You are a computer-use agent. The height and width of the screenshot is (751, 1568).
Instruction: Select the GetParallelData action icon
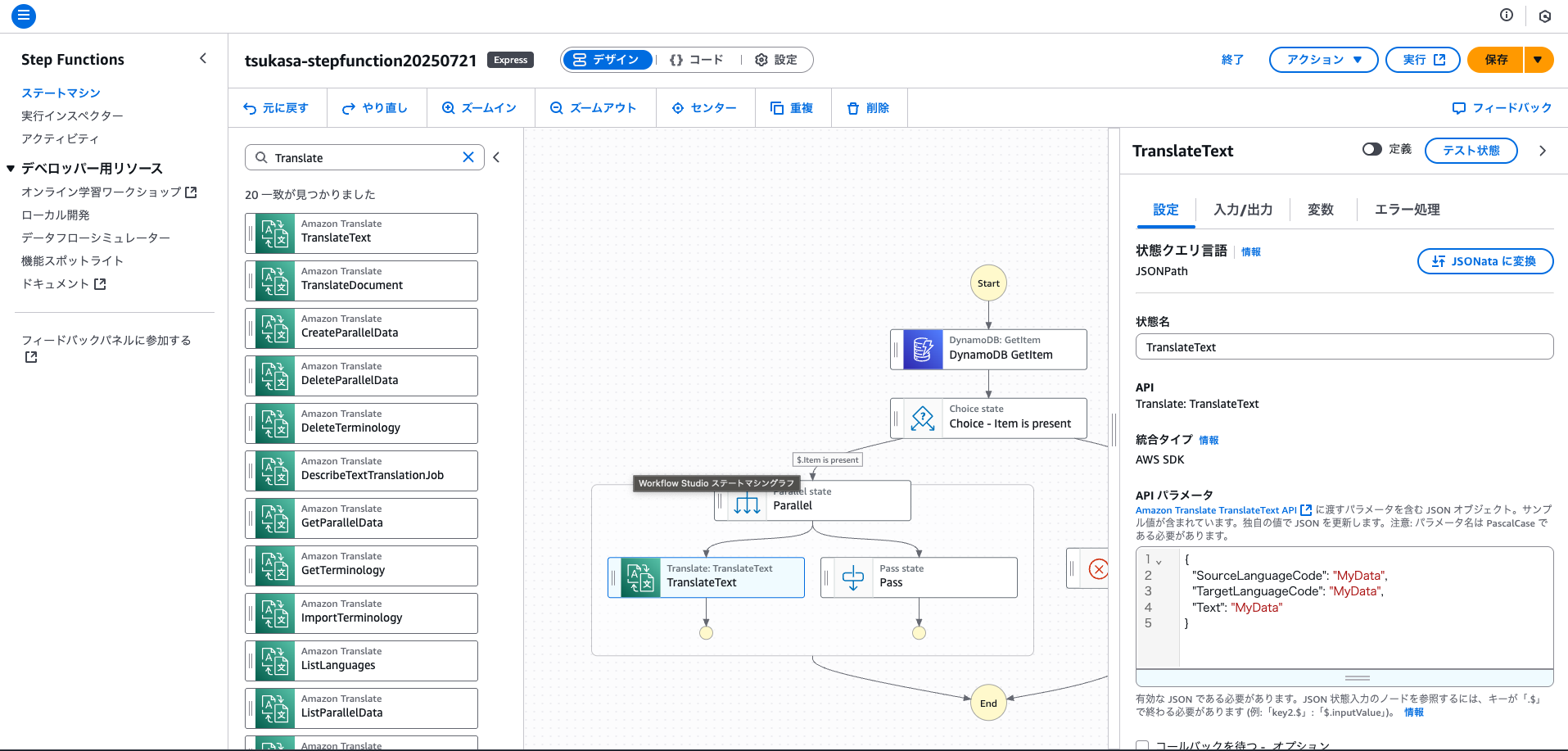[275, 518]
